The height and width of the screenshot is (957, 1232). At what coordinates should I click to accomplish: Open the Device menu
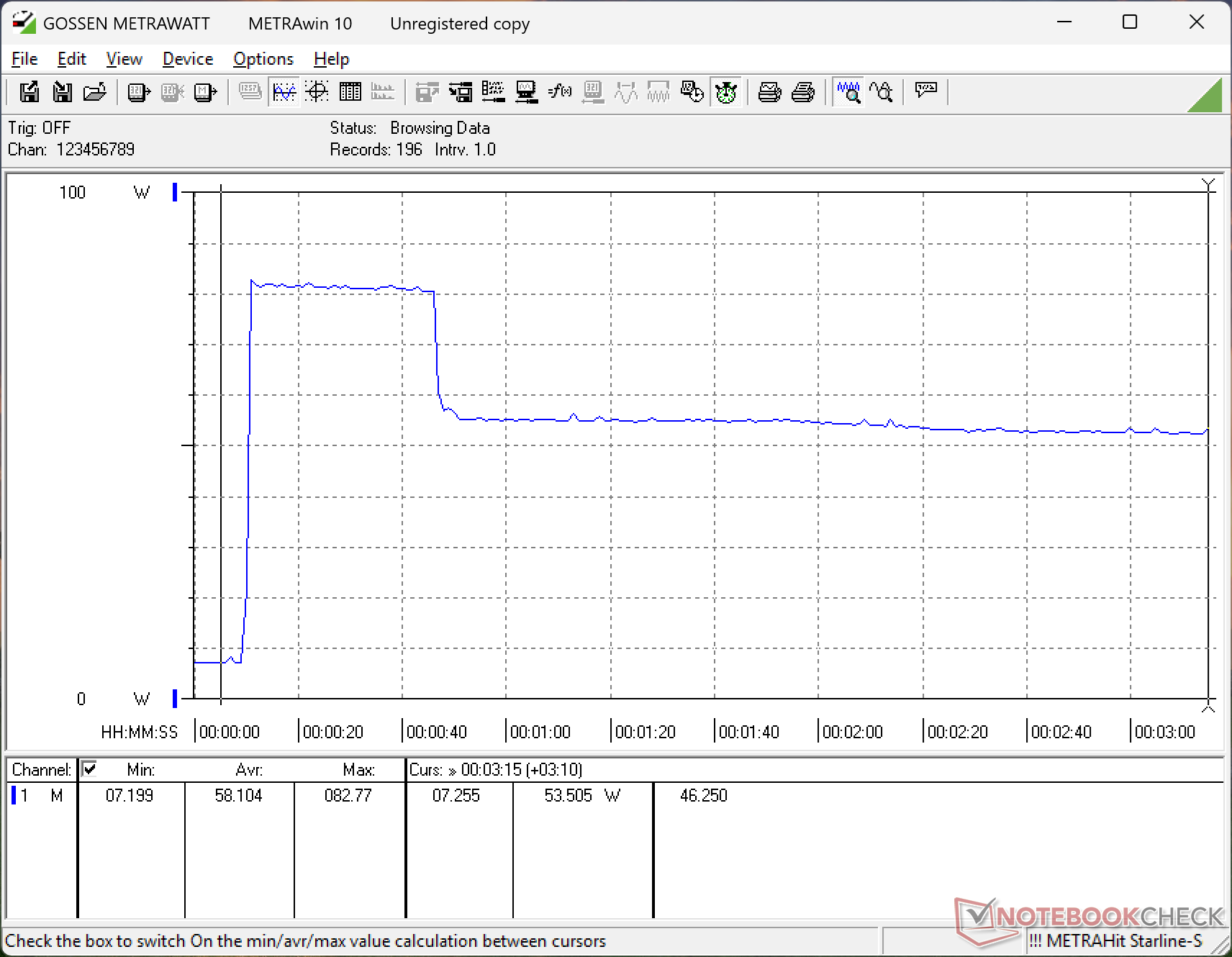(187, 59)
